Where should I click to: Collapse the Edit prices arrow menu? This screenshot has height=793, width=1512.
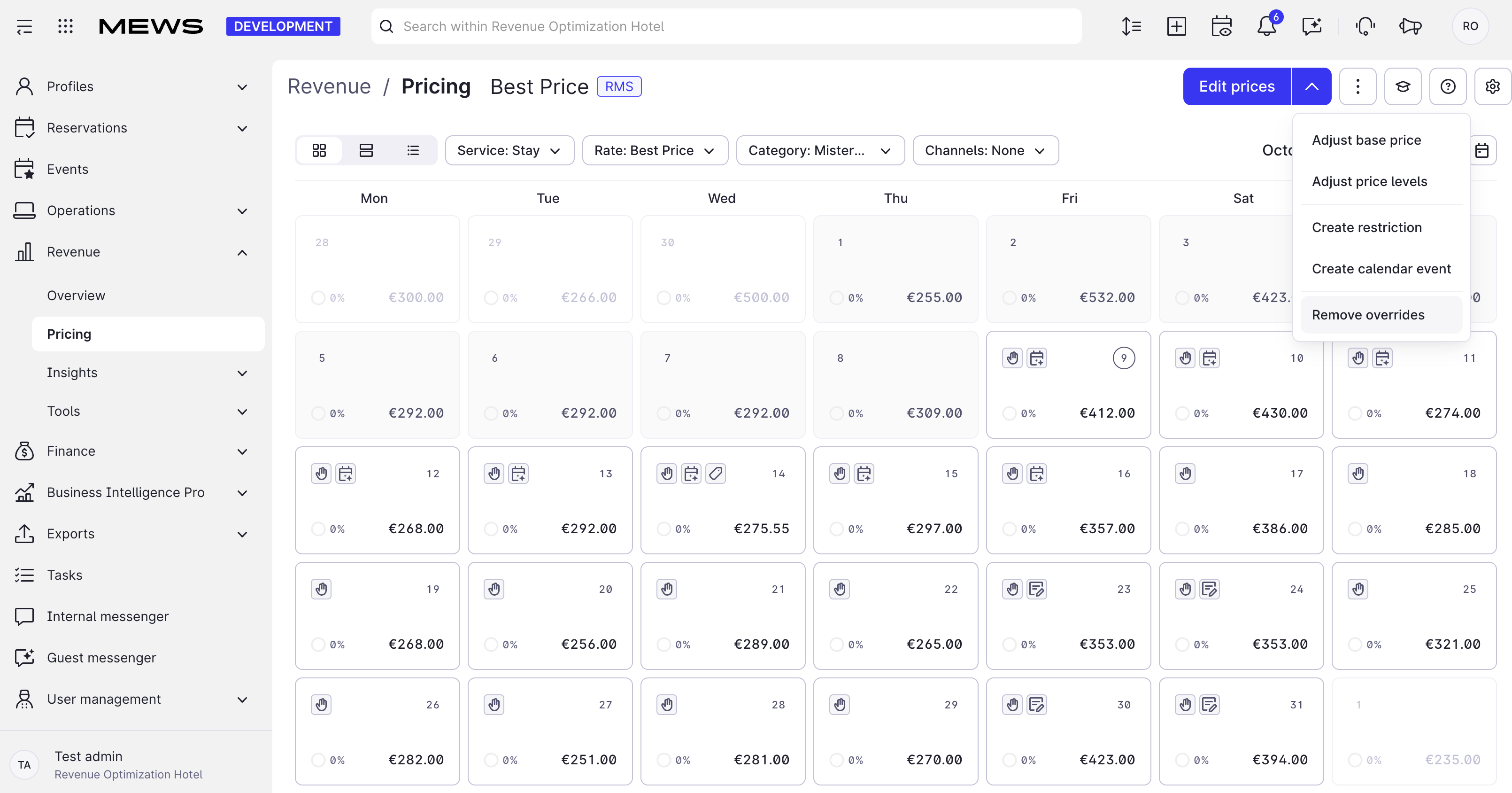[1312, 86]
